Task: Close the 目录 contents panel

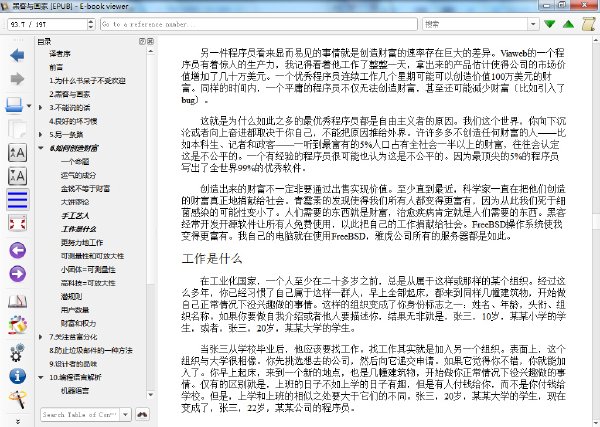Action: coord(150,41)
